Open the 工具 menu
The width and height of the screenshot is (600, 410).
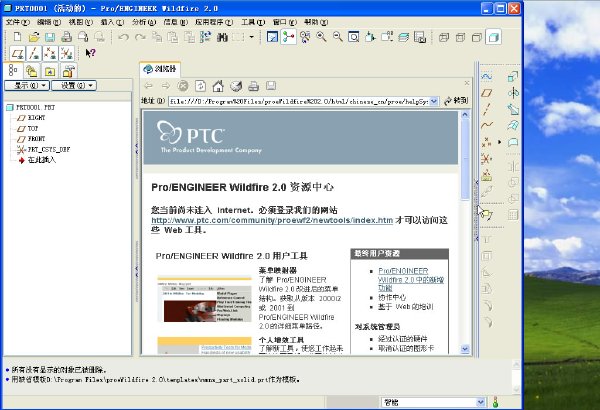(x=253, y=22)
